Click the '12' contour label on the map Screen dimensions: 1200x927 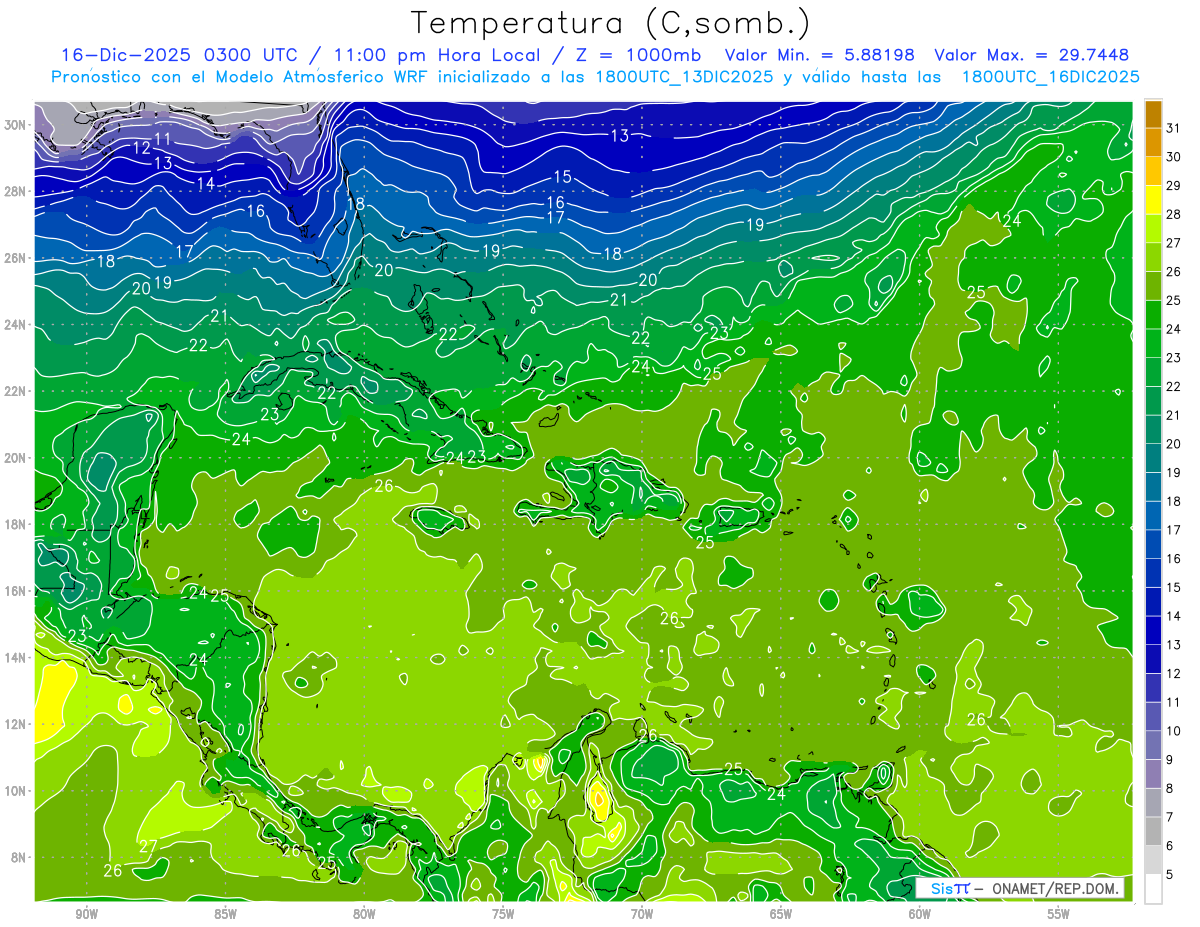142,149
